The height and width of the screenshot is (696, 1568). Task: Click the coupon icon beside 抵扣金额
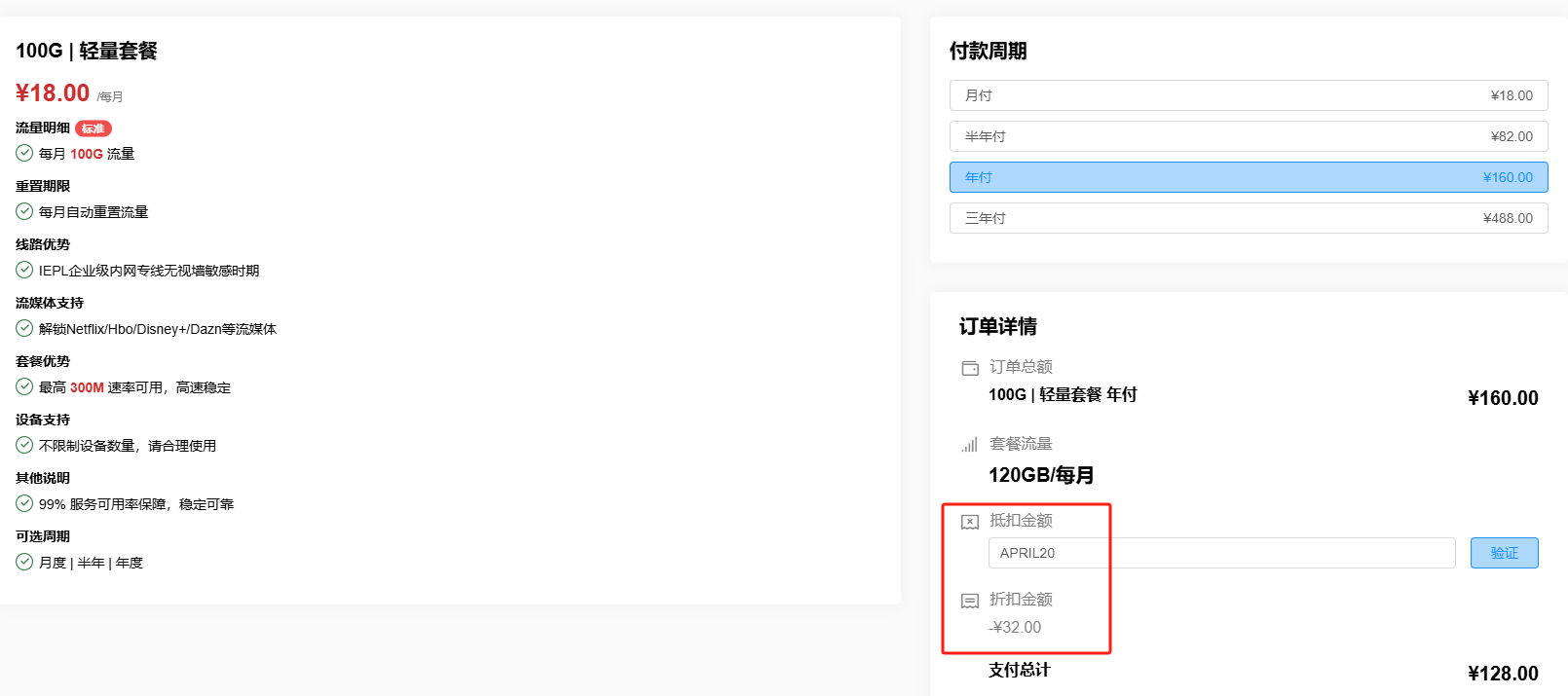[x=970, y=522]
